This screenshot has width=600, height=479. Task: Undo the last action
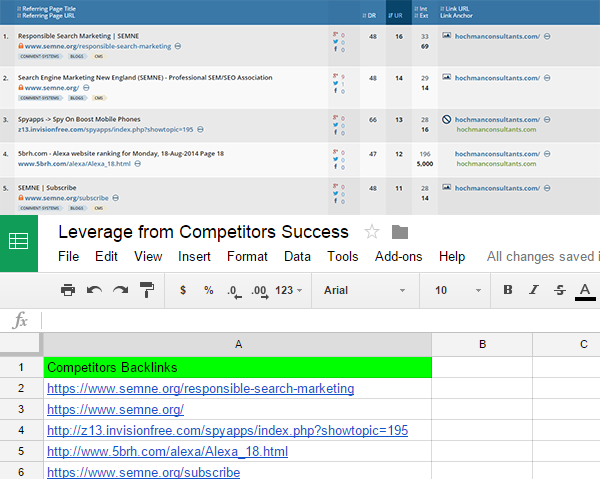pos(94,290)
